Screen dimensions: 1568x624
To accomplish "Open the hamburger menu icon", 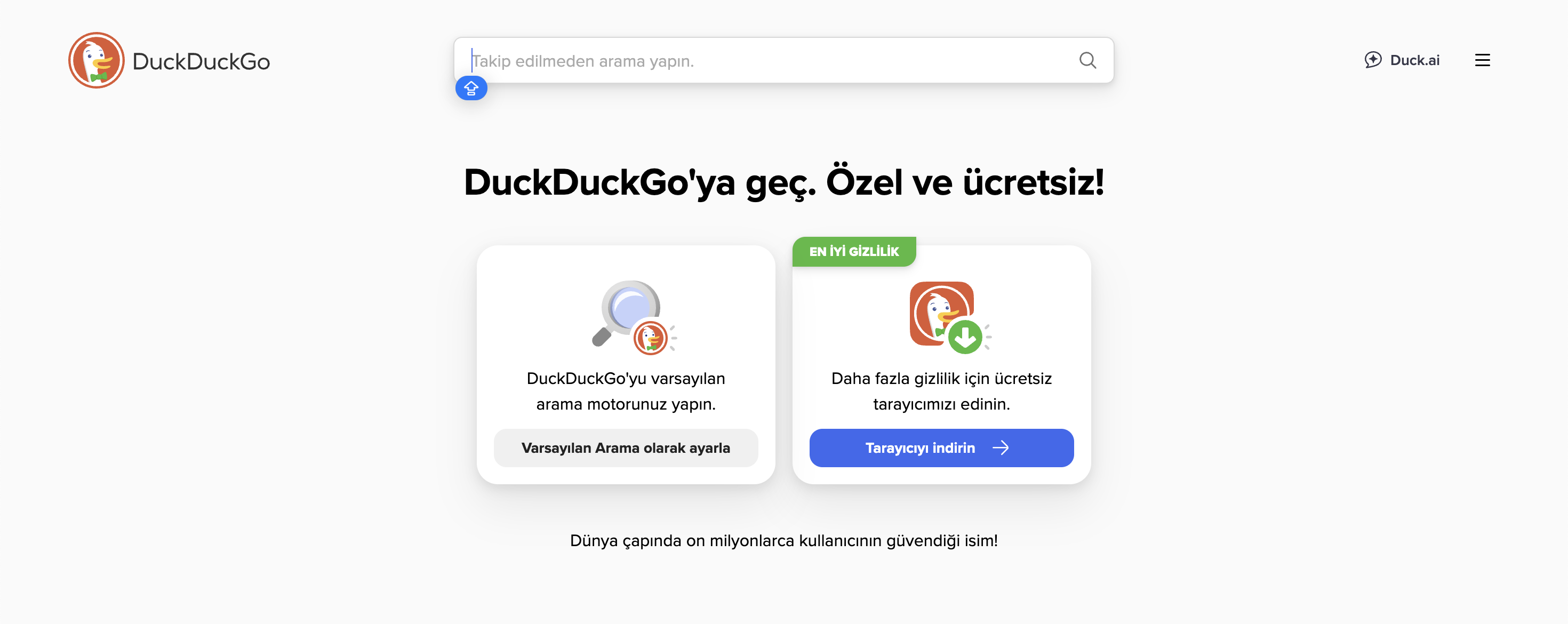I will point(1482,60).
